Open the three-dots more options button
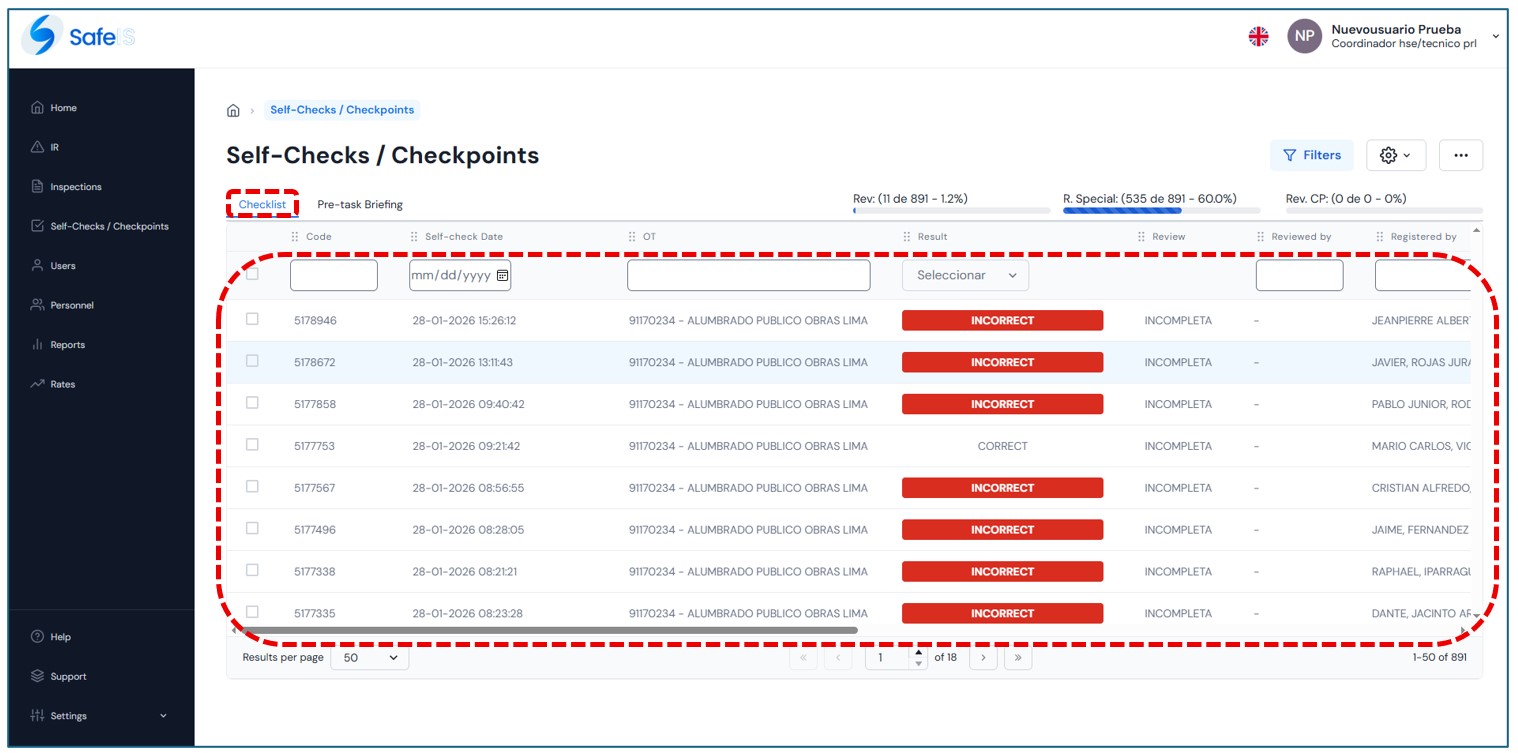This screenshot has height=753, width=1518. click(x=1460, y=155)
